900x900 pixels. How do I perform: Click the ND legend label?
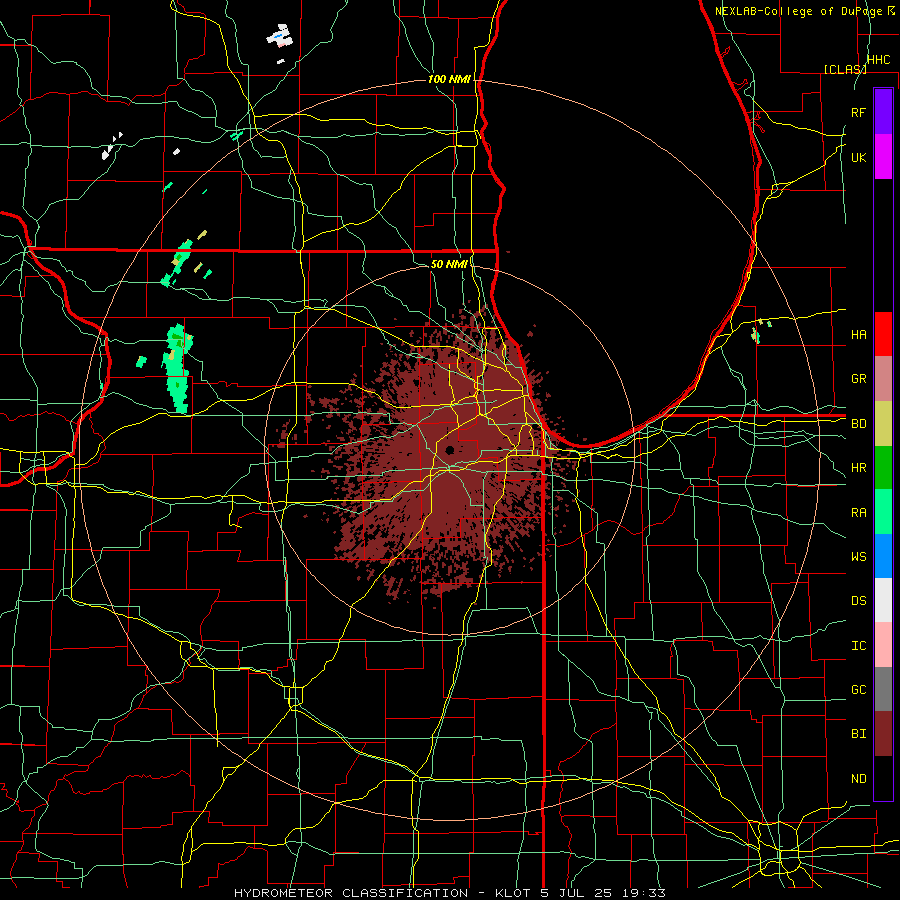pos(858,779)
